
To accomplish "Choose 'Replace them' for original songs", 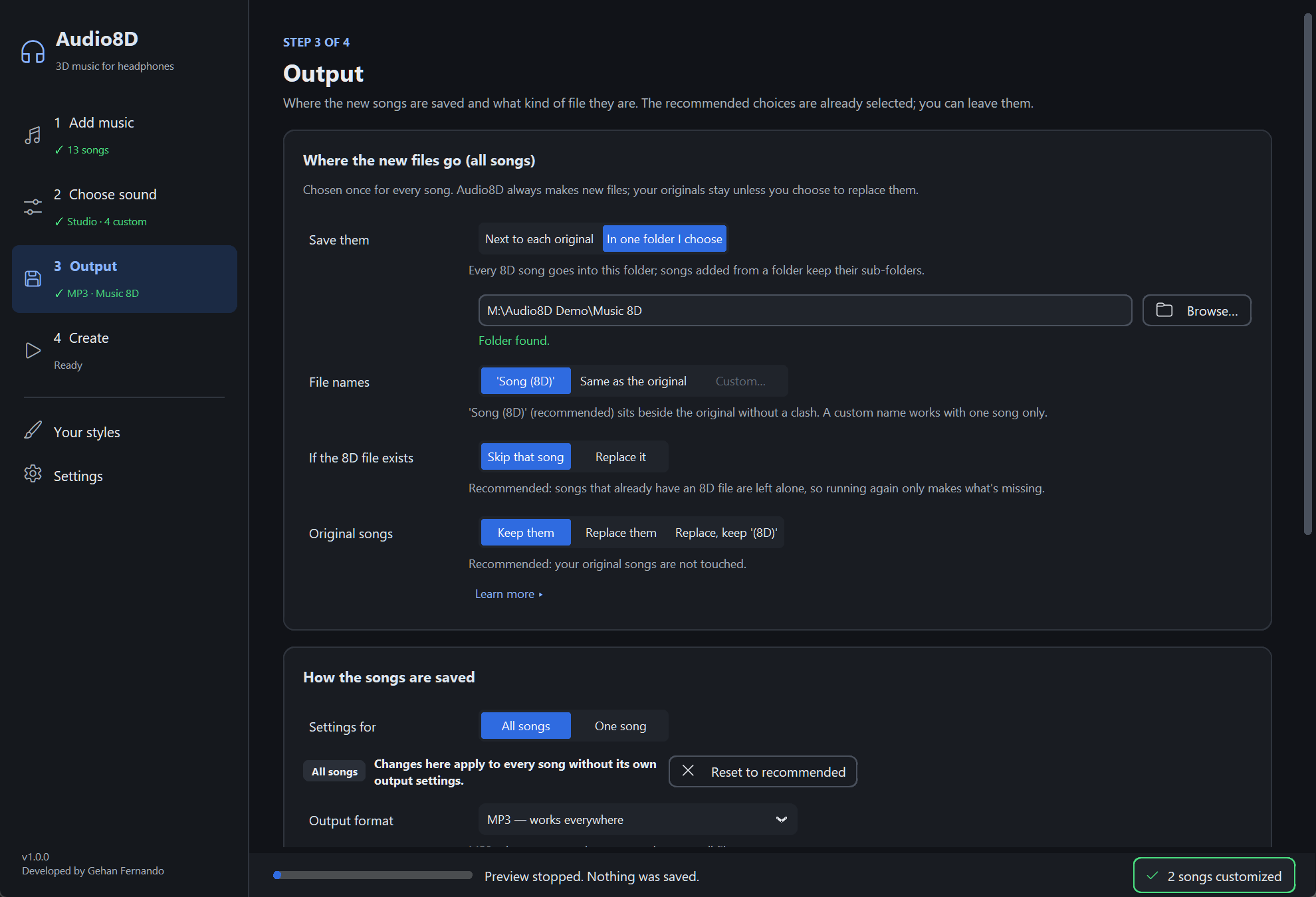I will (621, 532).
